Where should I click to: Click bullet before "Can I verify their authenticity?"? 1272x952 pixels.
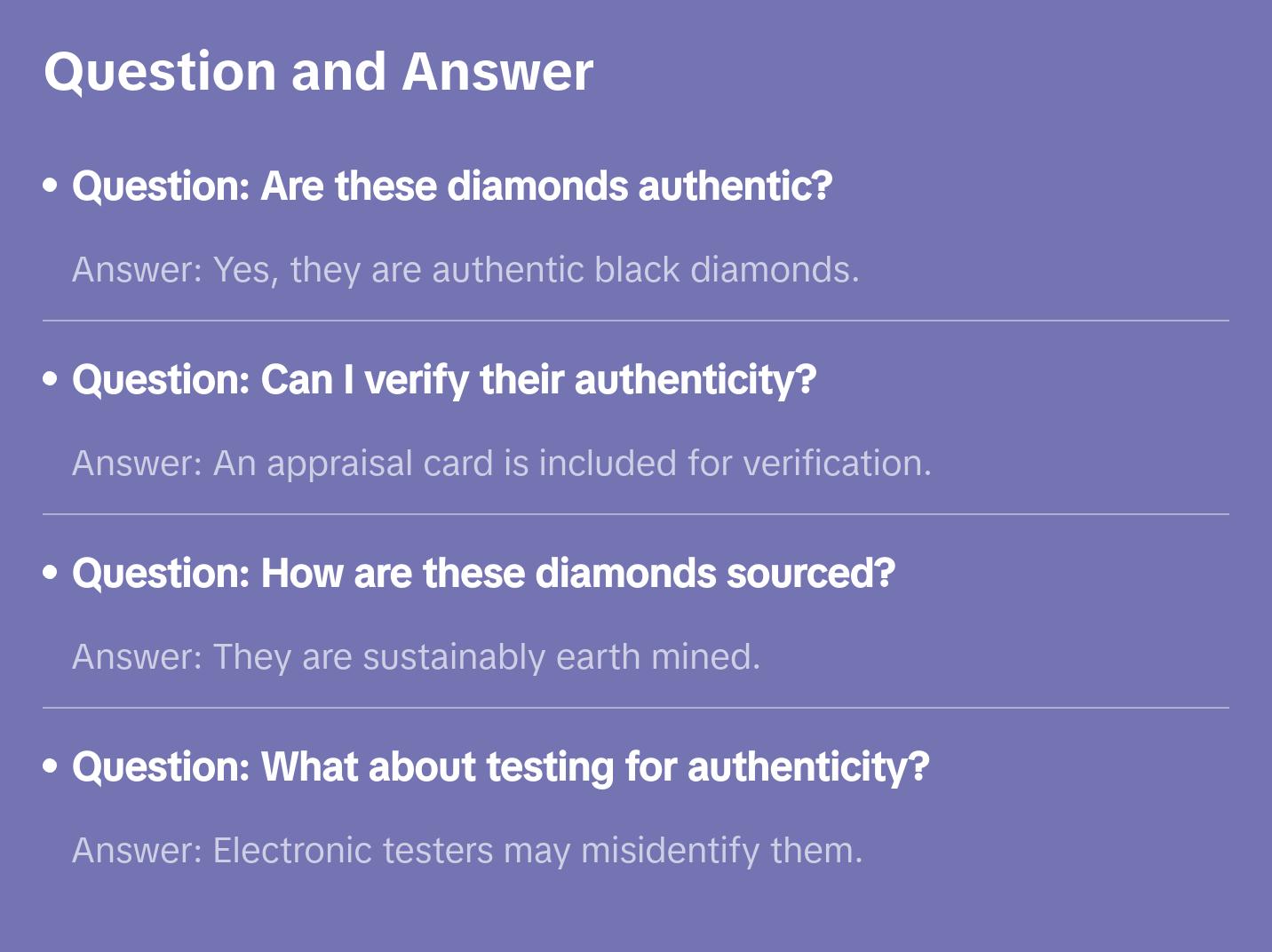[x=51, y=379]
